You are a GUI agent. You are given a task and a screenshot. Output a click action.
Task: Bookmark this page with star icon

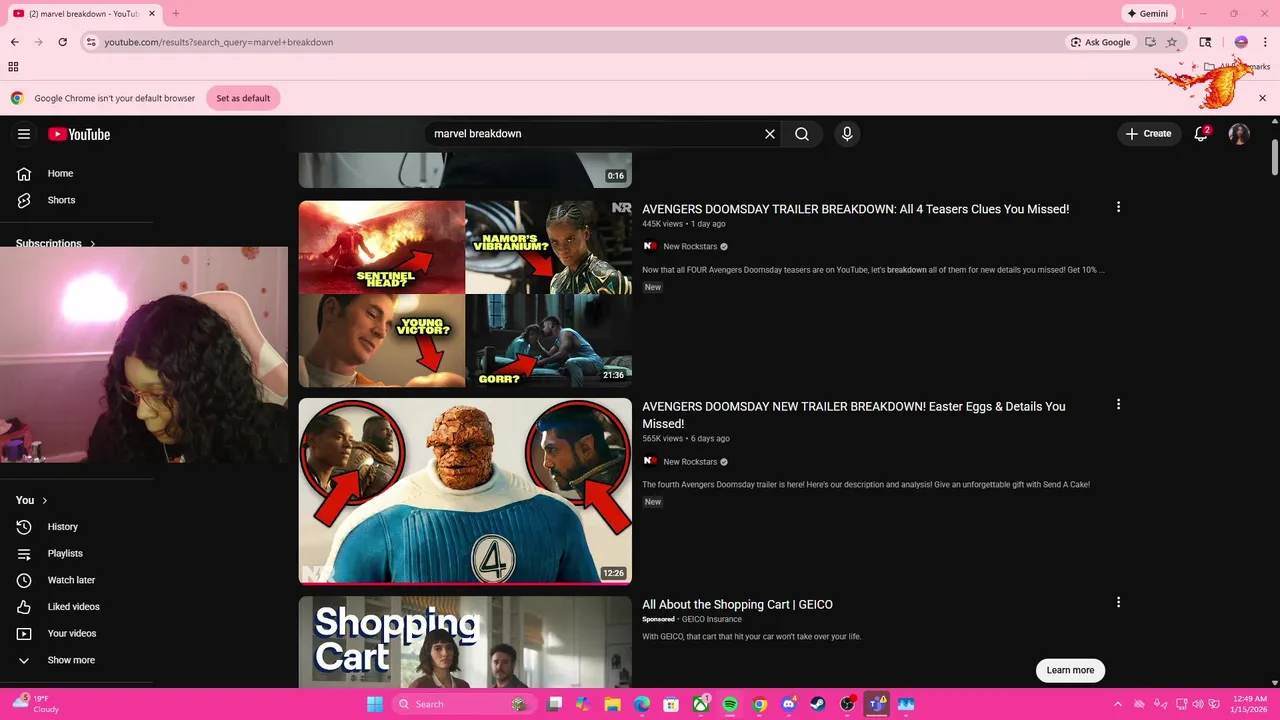pyautogui.click(x=1172, y=42)
